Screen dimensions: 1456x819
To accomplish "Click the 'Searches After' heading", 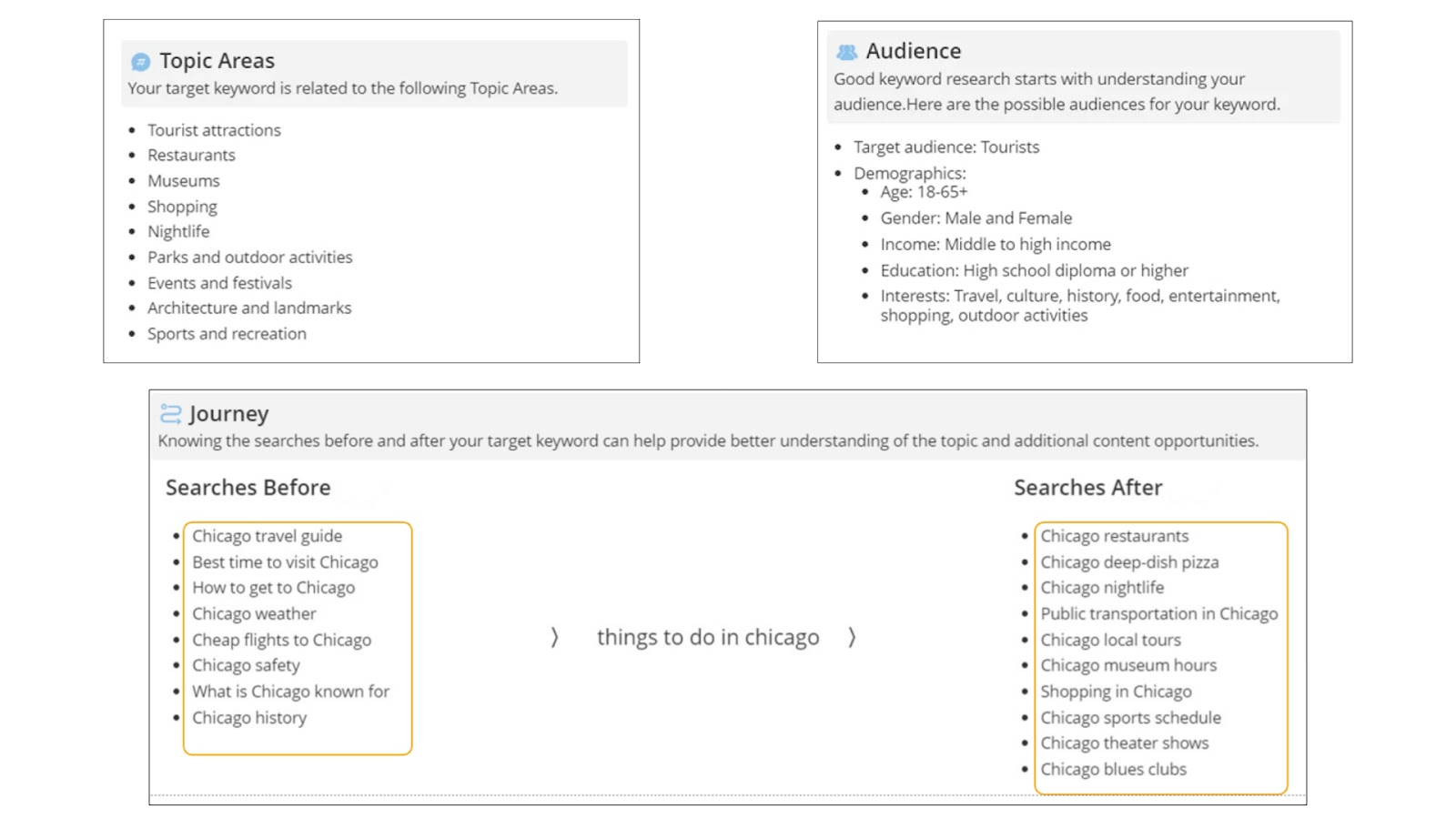I will (1087, 488).
